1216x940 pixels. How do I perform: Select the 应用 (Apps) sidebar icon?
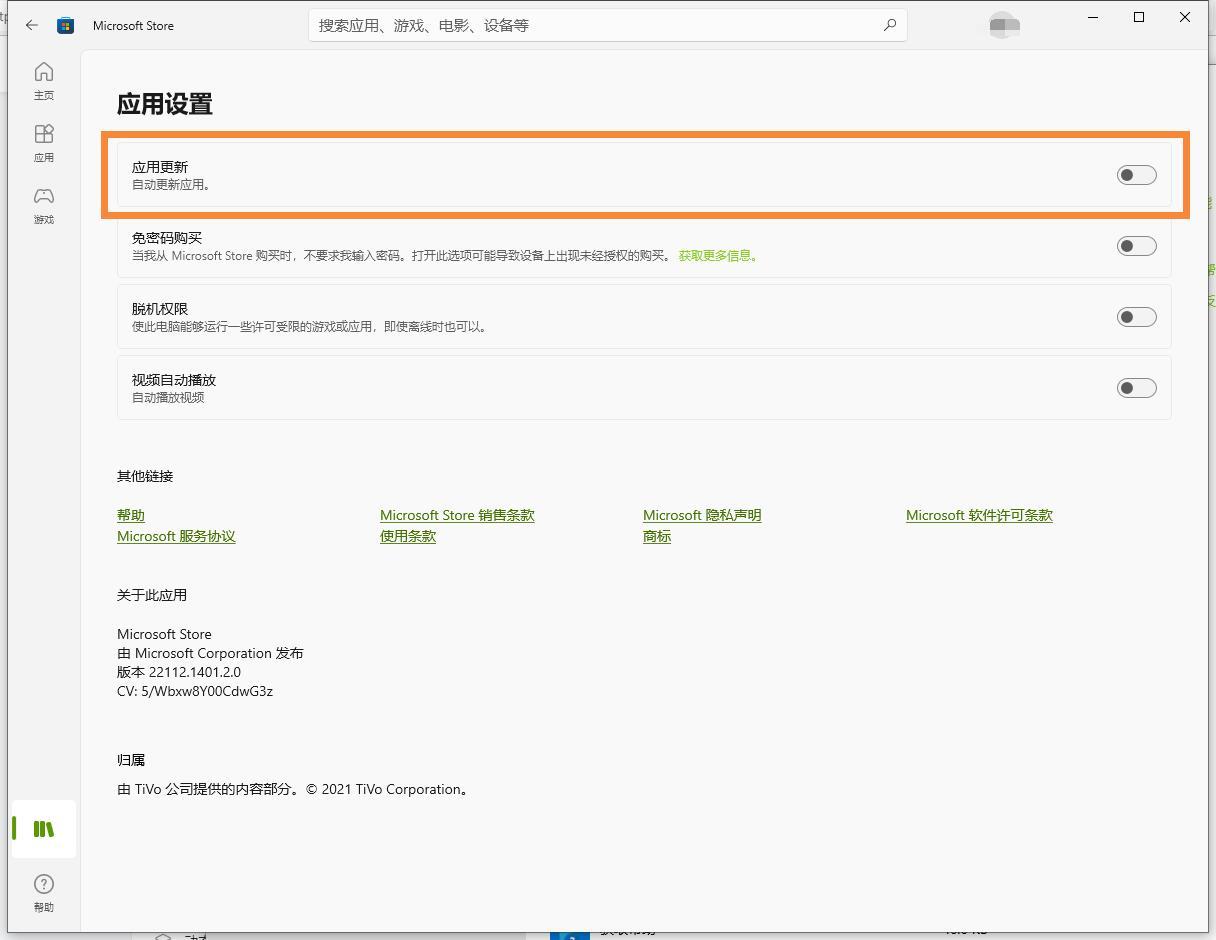tap(43, 142)
